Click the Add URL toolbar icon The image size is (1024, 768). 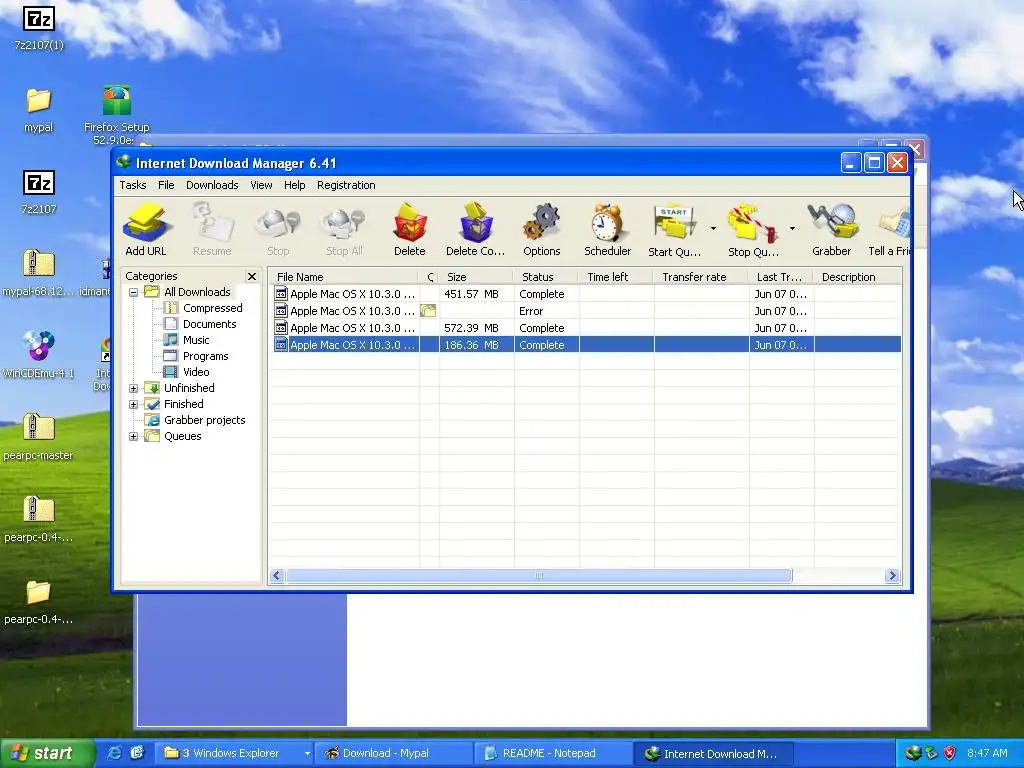pyautogui.click(x=146, y=229)
